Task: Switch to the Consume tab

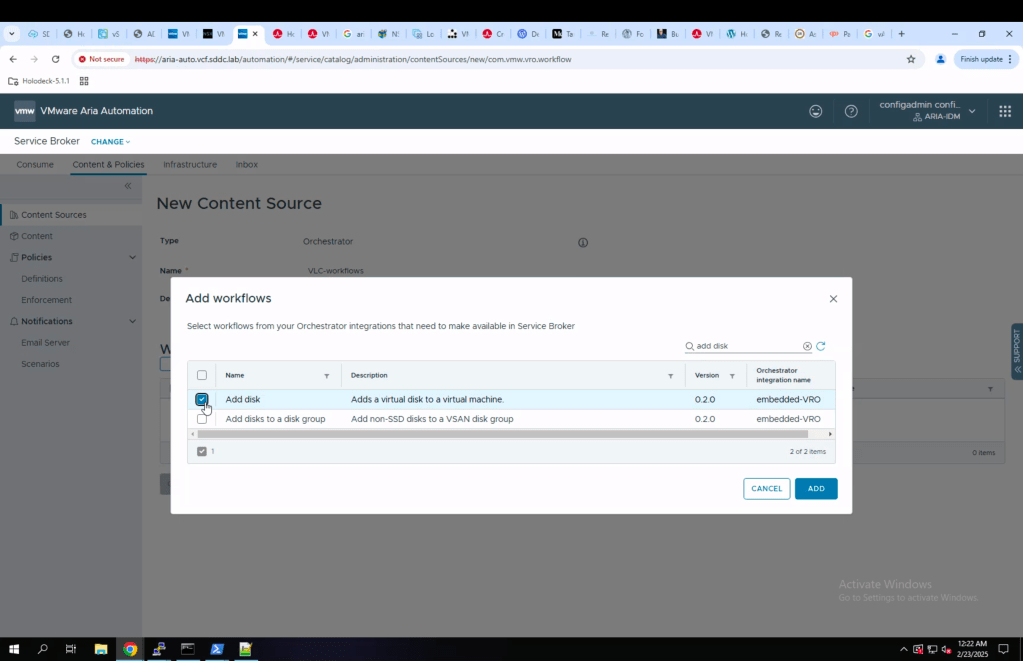Action: pyautogui.click(x=35, y=164)
